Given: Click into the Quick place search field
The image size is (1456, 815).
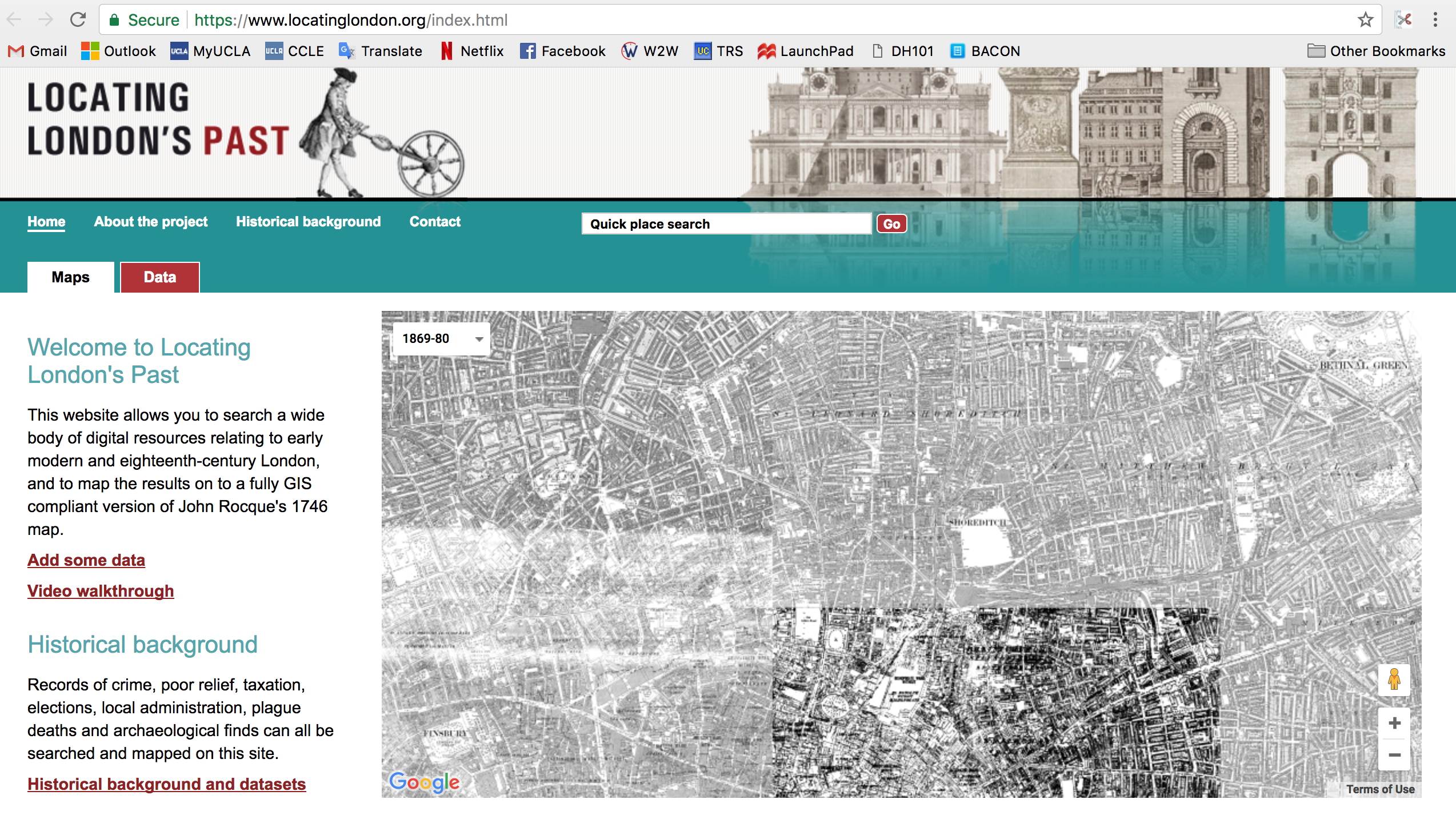Looking at the screenshot, I should tap(726, 224).
